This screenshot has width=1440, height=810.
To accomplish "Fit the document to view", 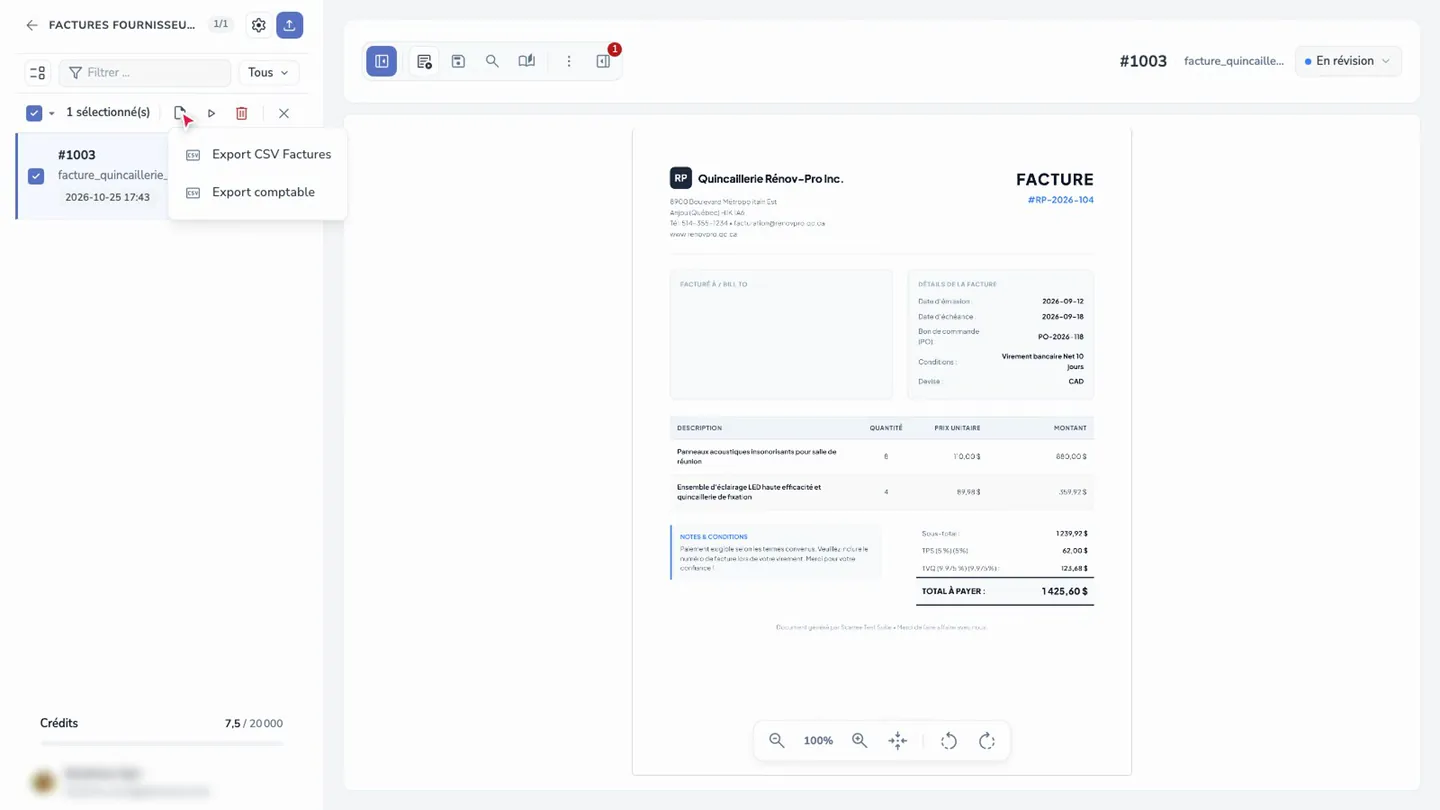I will click(898, 741).
